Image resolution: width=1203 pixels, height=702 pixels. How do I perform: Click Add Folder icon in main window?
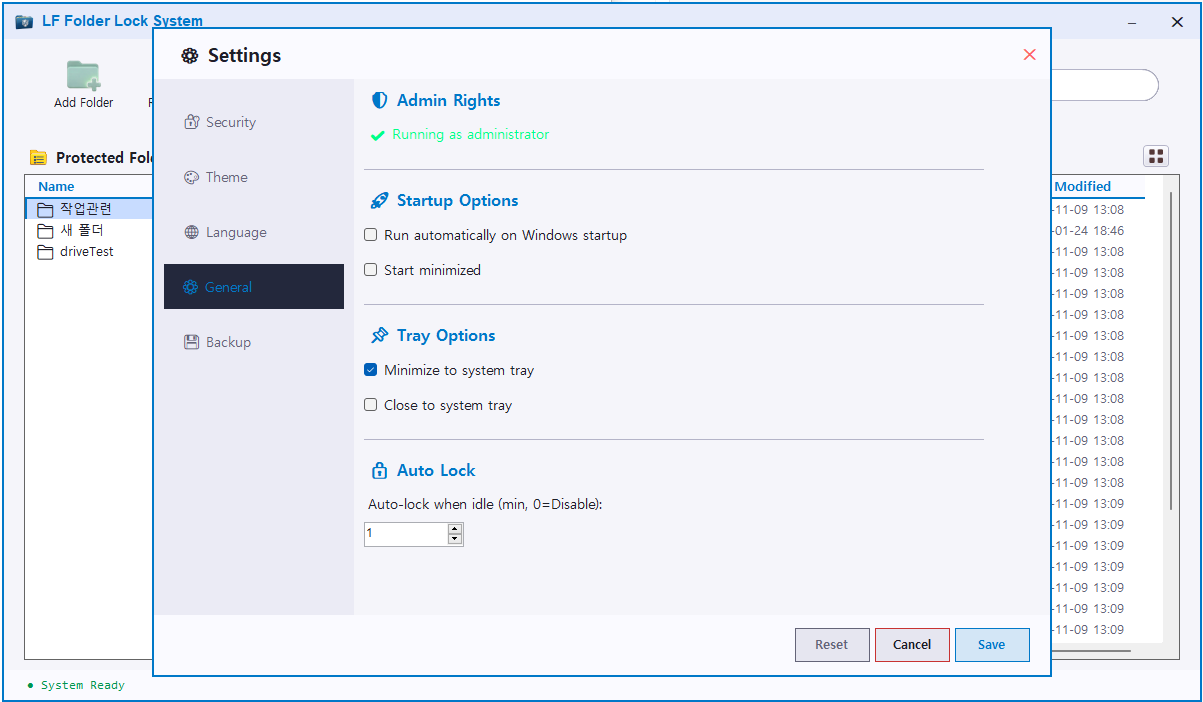(x=84, y=76)
